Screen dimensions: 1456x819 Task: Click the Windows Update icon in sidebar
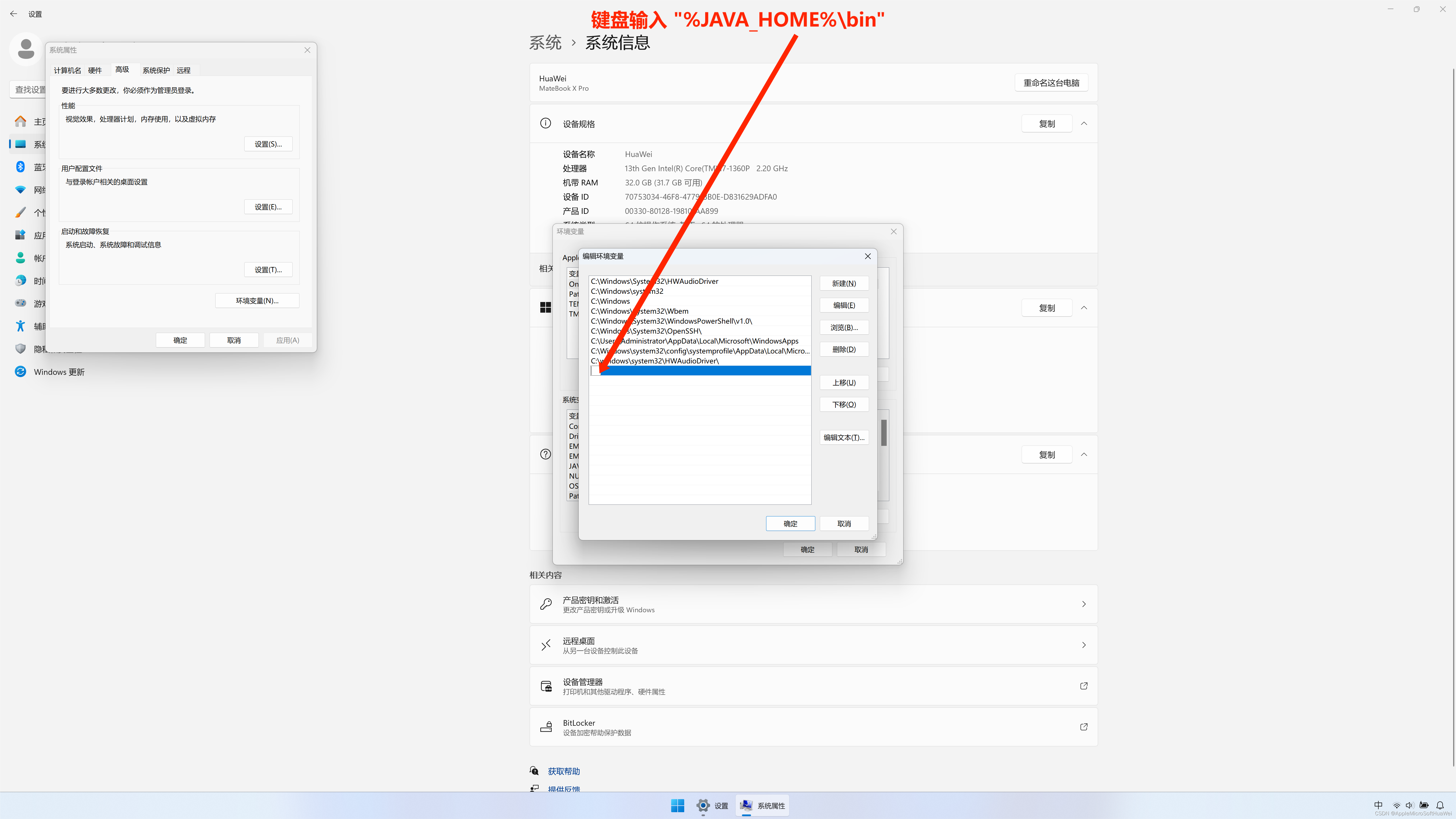point(20,371)
